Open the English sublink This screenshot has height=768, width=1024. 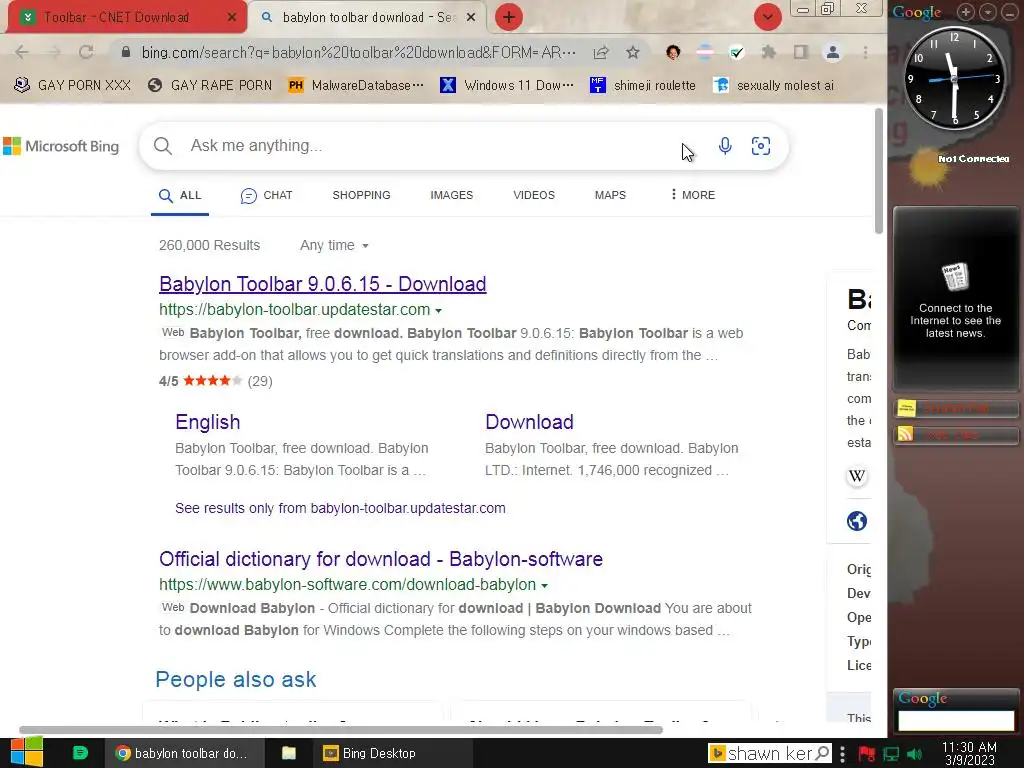[208, 422]
